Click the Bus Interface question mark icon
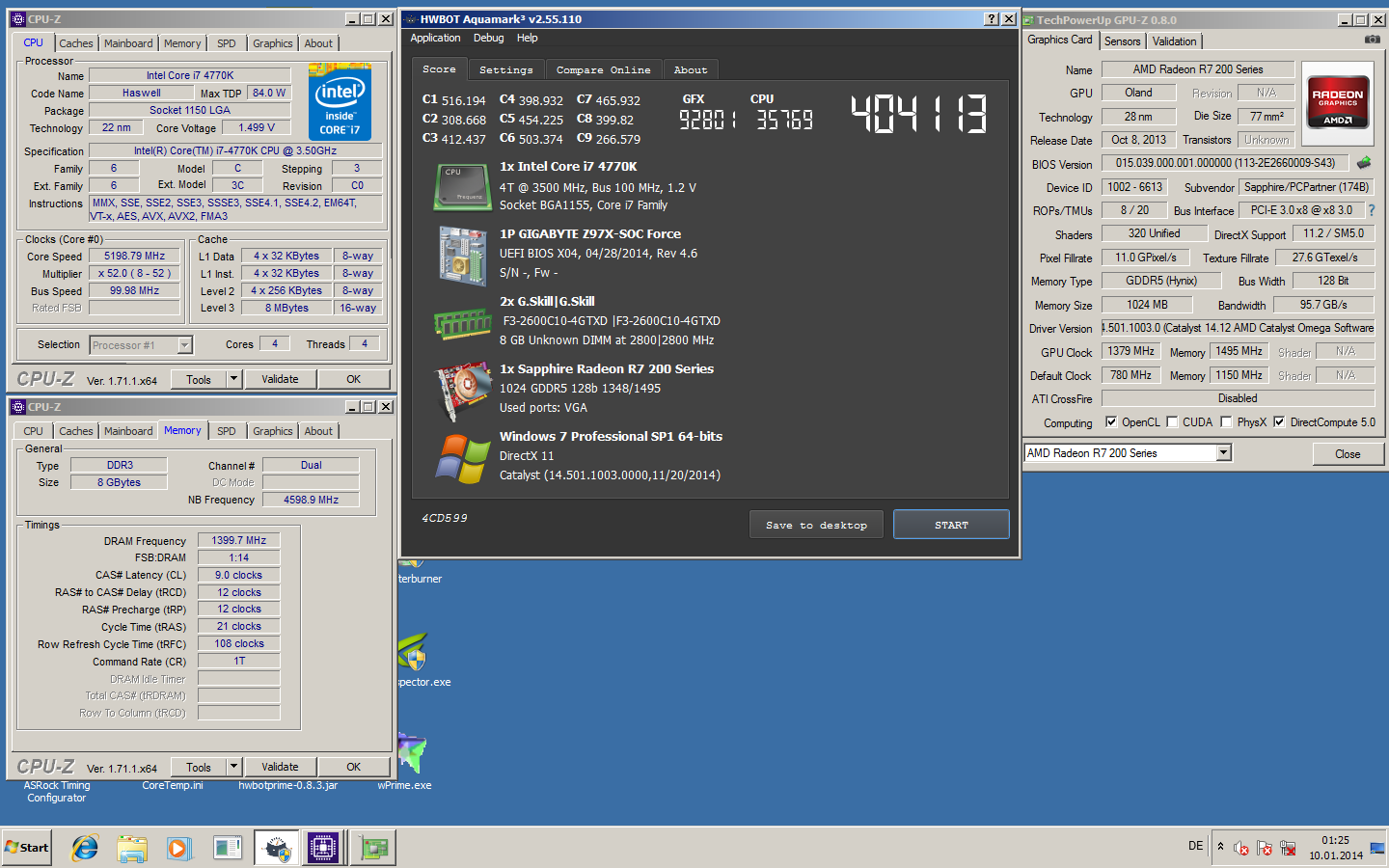 [1371, 210]
